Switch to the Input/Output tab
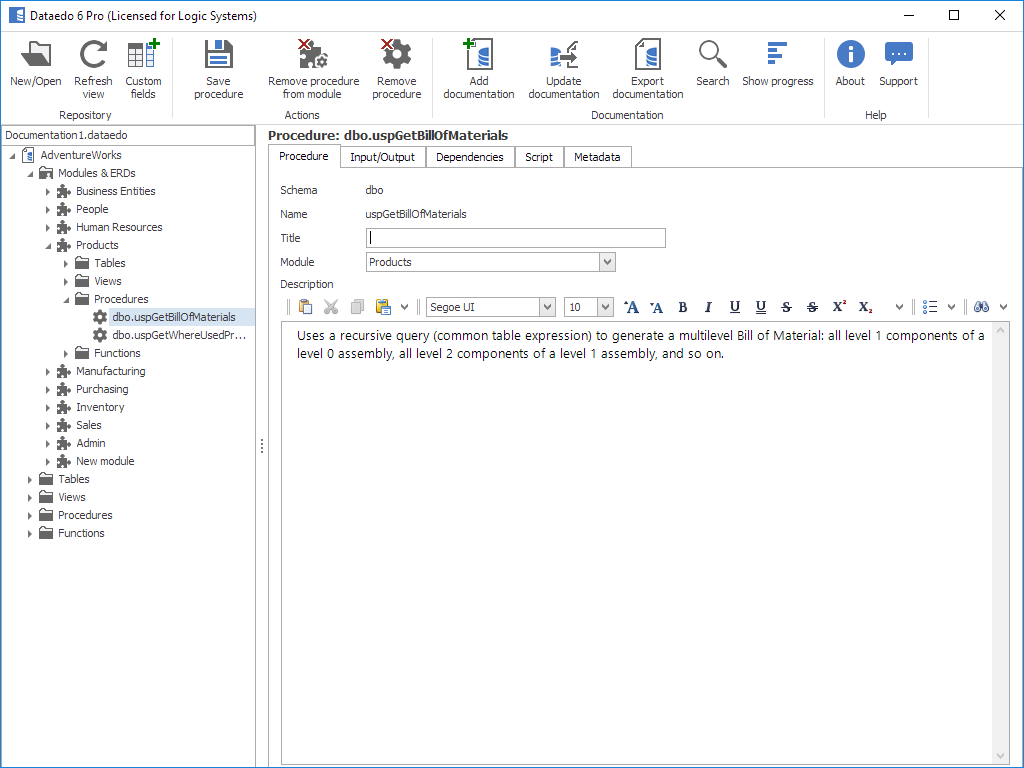This screenshot has width=1024, height=768. click(382, 157)
